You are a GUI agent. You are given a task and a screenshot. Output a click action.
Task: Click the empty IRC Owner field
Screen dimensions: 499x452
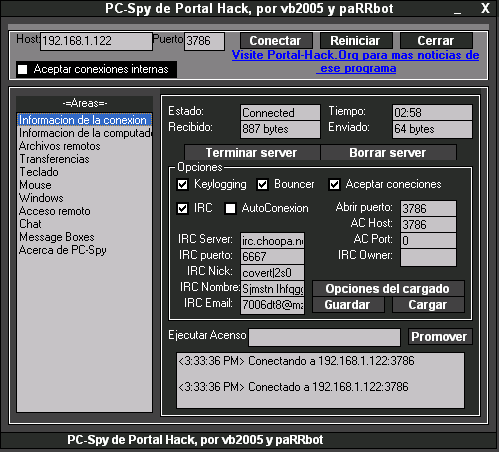coord(428,257)
